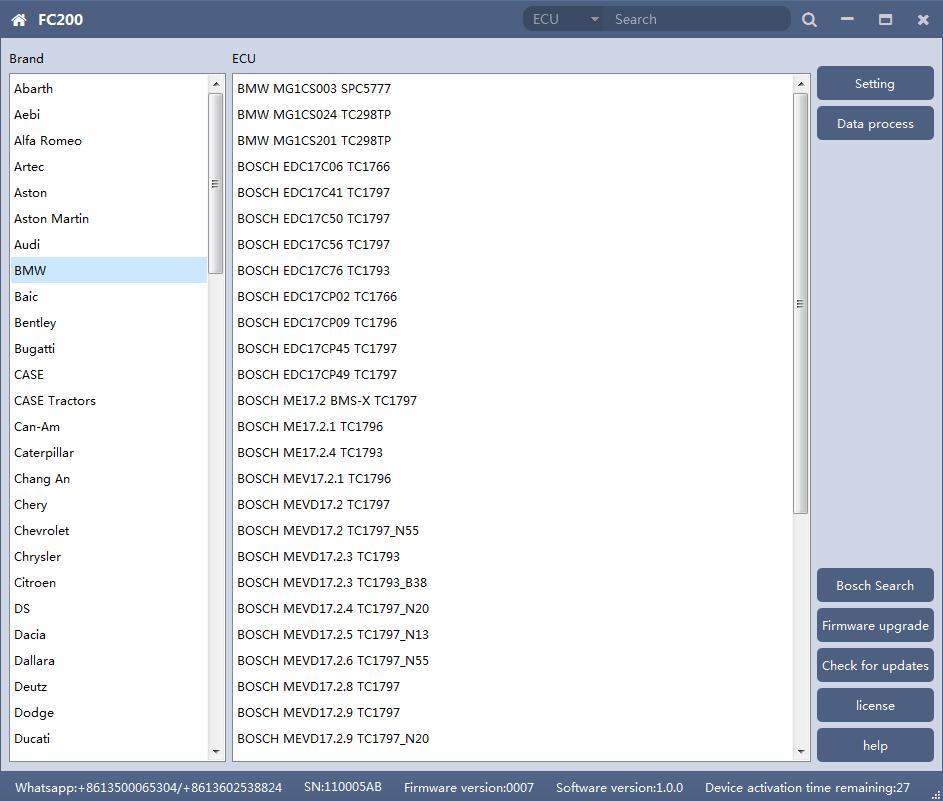Select BOSCH MEVD17.2.3 TC1793_B38 ECU

(x=332, y=583)
